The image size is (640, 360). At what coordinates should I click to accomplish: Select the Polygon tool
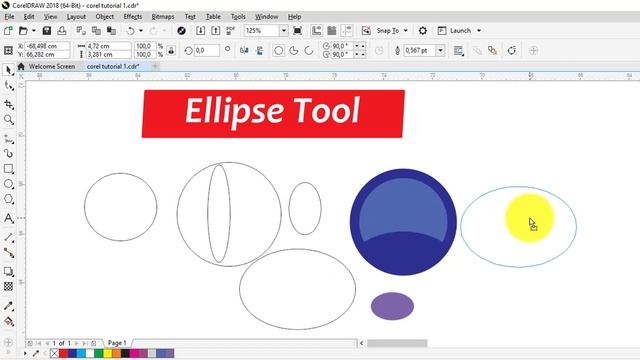click(x=8, y=199)
